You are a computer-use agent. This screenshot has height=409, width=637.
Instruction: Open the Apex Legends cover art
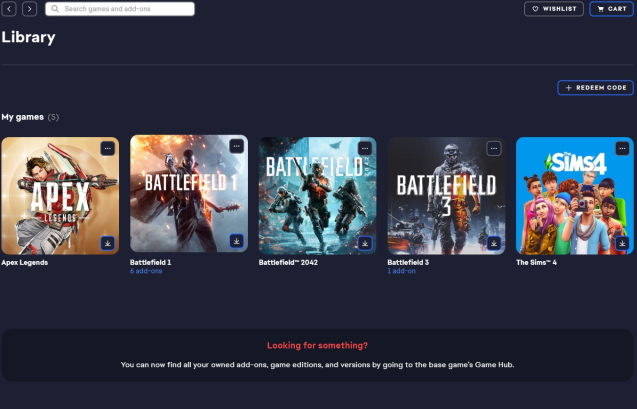(x=60, y=196)
